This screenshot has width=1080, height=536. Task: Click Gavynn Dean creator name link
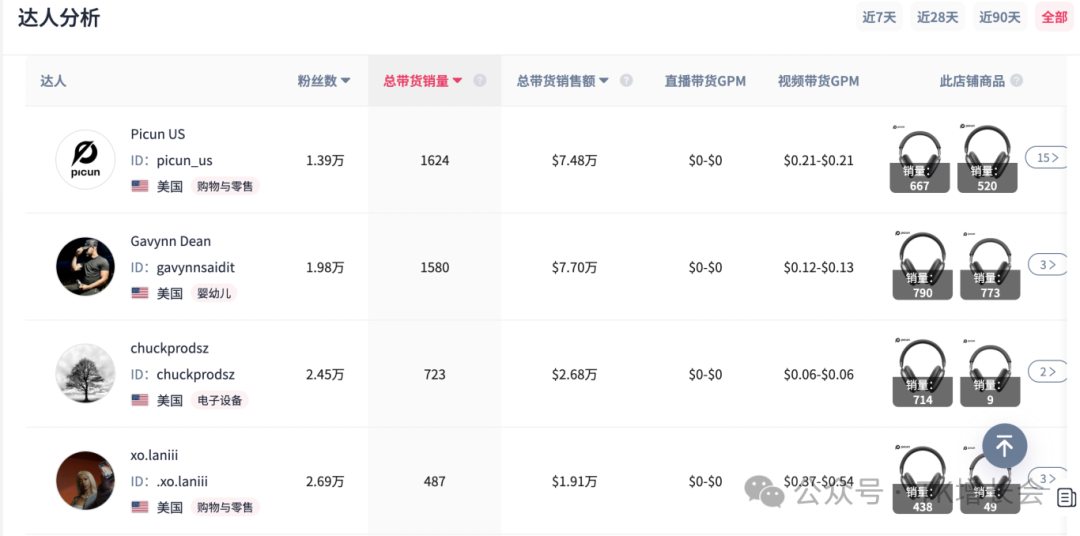(x=170, y=241)
